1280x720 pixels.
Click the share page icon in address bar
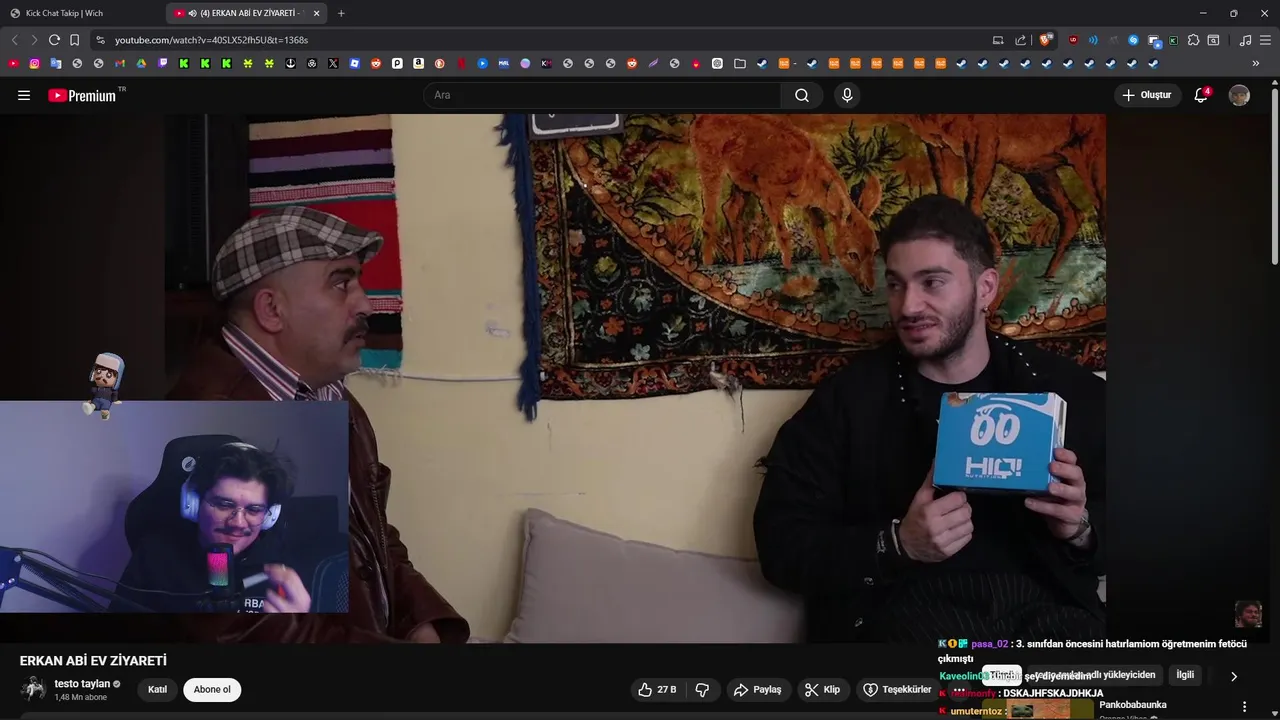coord(1020,40)
